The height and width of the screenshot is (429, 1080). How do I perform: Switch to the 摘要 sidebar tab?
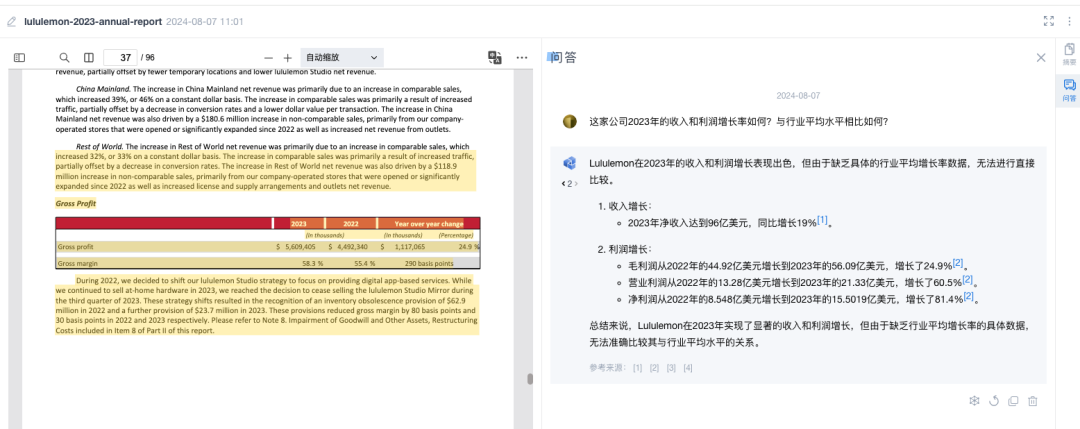click(1069, 54)
